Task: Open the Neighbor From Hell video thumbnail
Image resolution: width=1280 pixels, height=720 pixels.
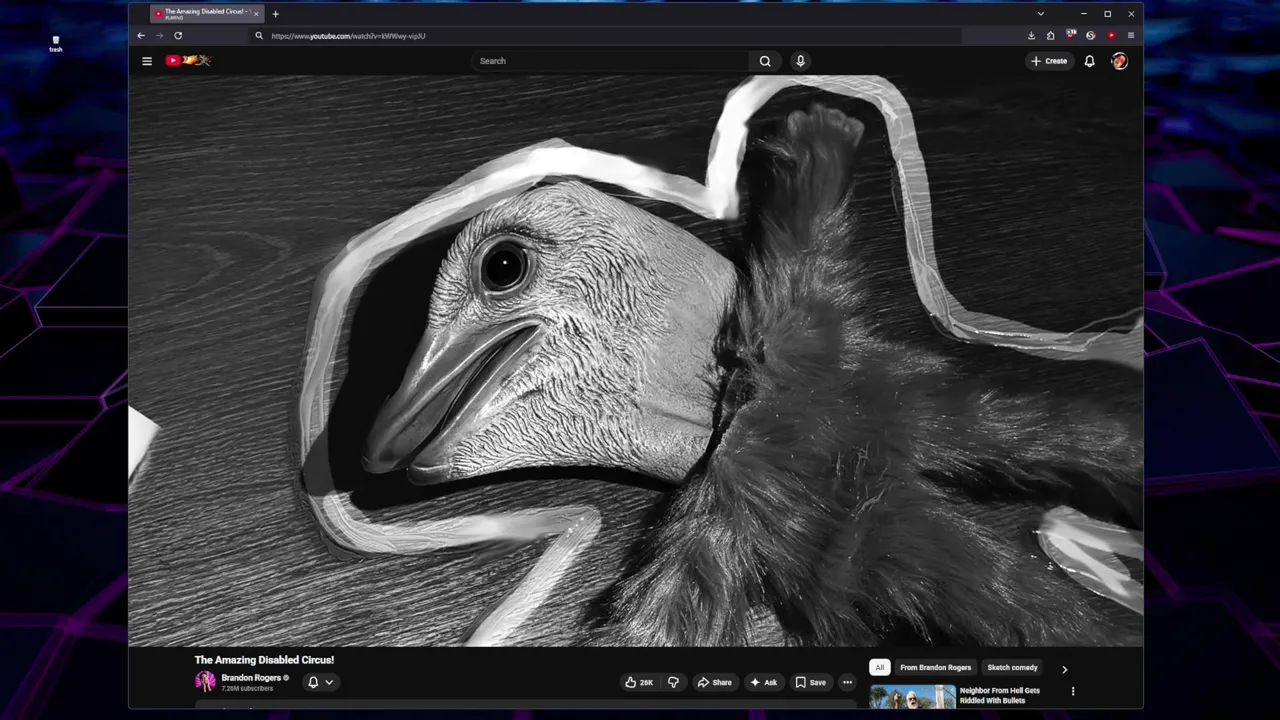Action: click(x=912, y=696)
